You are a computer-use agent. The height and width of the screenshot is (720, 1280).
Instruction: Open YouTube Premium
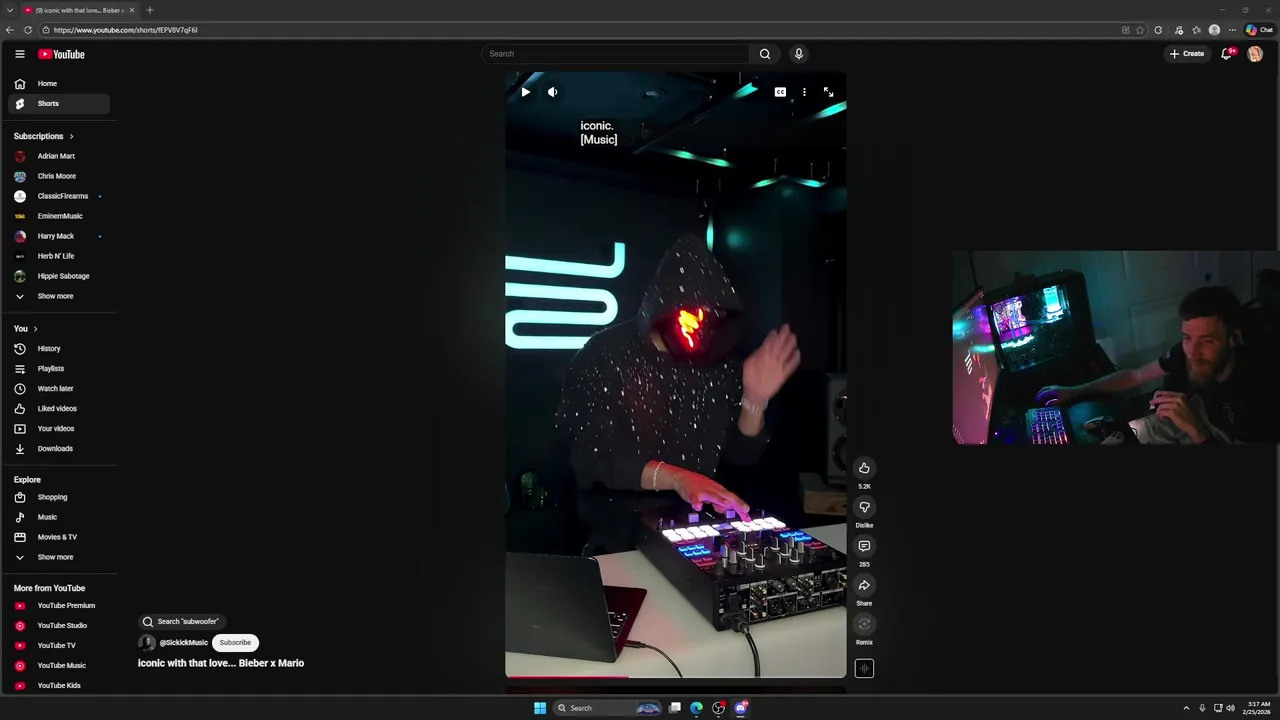click(59, 606)
